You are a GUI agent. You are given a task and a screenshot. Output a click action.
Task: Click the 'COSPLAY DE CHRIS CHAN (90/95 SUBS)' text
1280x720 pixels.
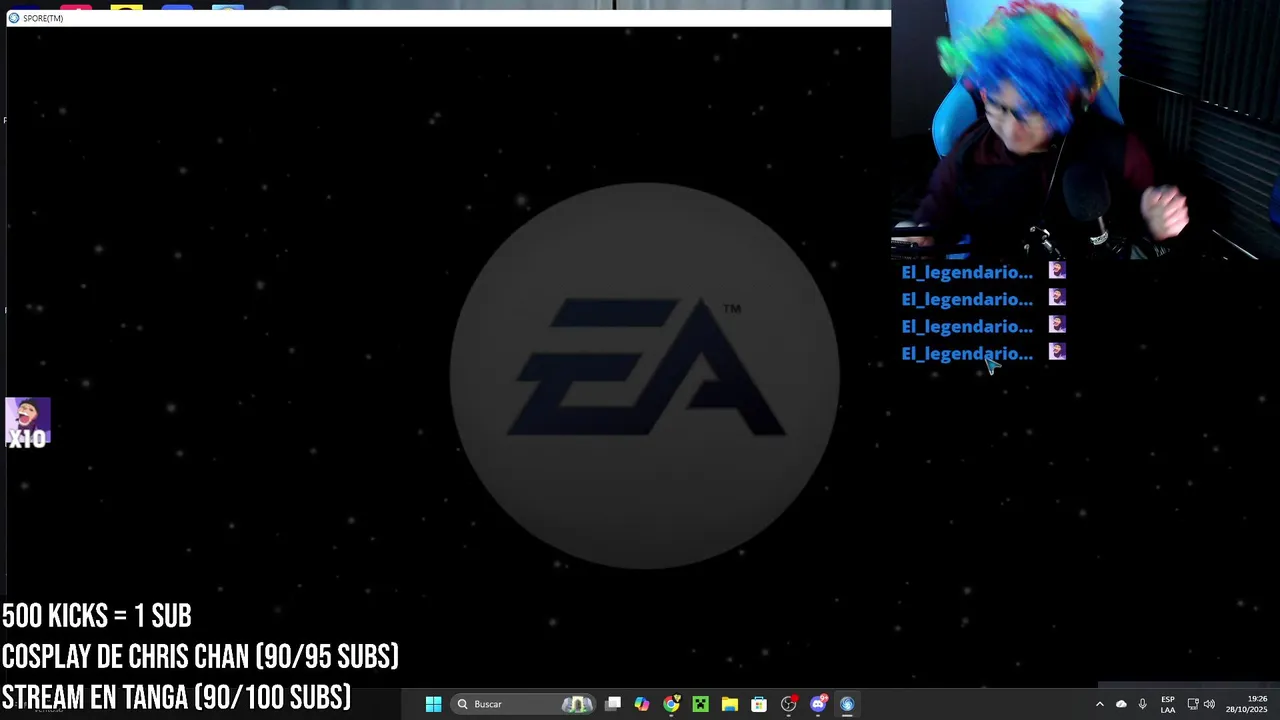(x=200, y=657)
